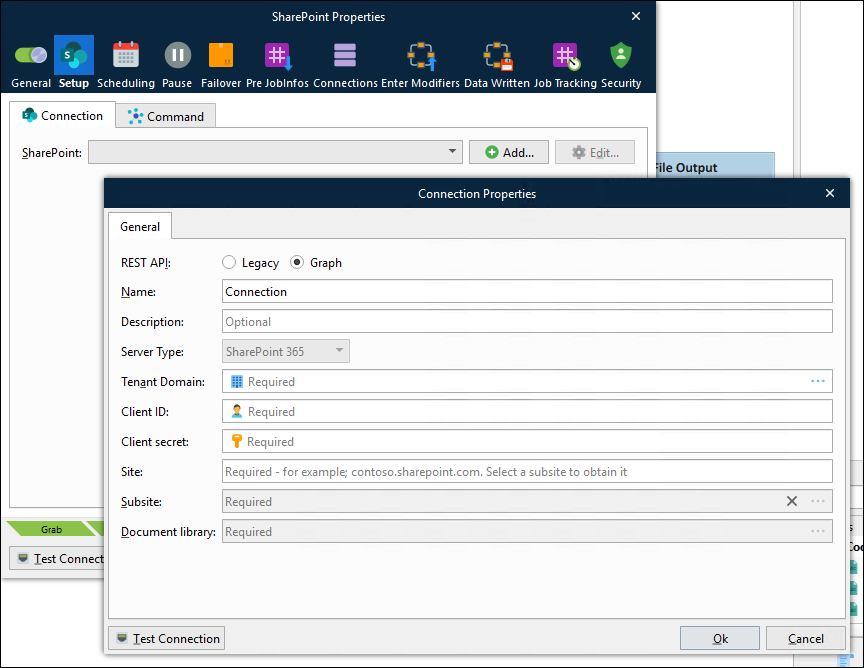Dismiss dialog with the Cancel button
Screen dimensions: 864x668
(x=806, y=638)
